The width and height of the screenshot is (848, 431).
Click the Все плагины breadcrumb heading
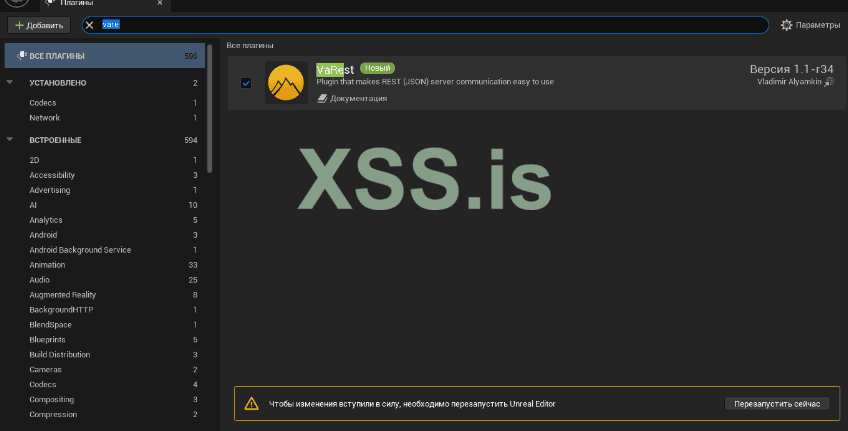point(250,45)
